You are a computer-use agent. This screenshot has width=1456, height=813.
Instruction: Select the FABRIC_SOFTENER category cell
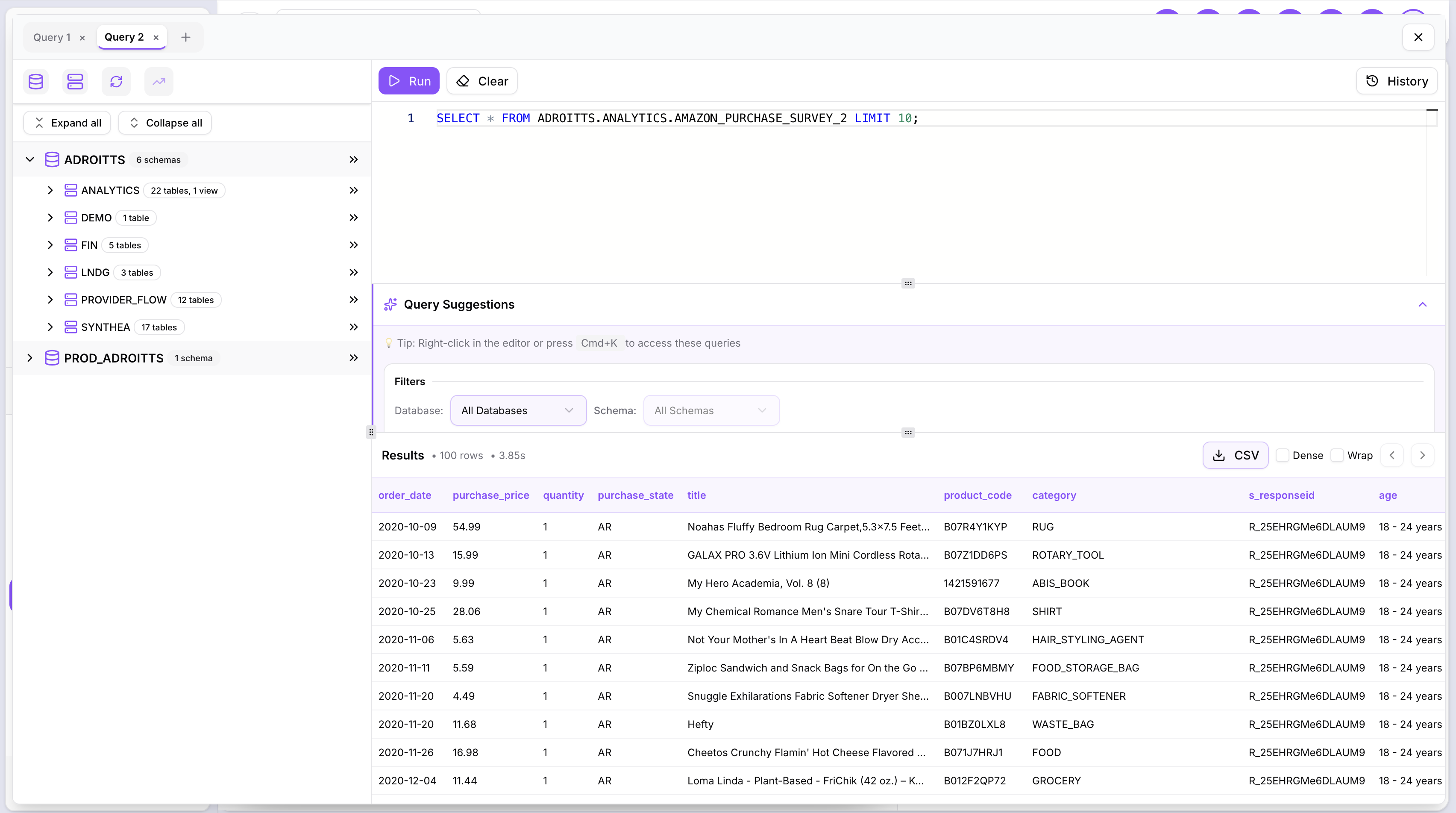(1078, 696)
